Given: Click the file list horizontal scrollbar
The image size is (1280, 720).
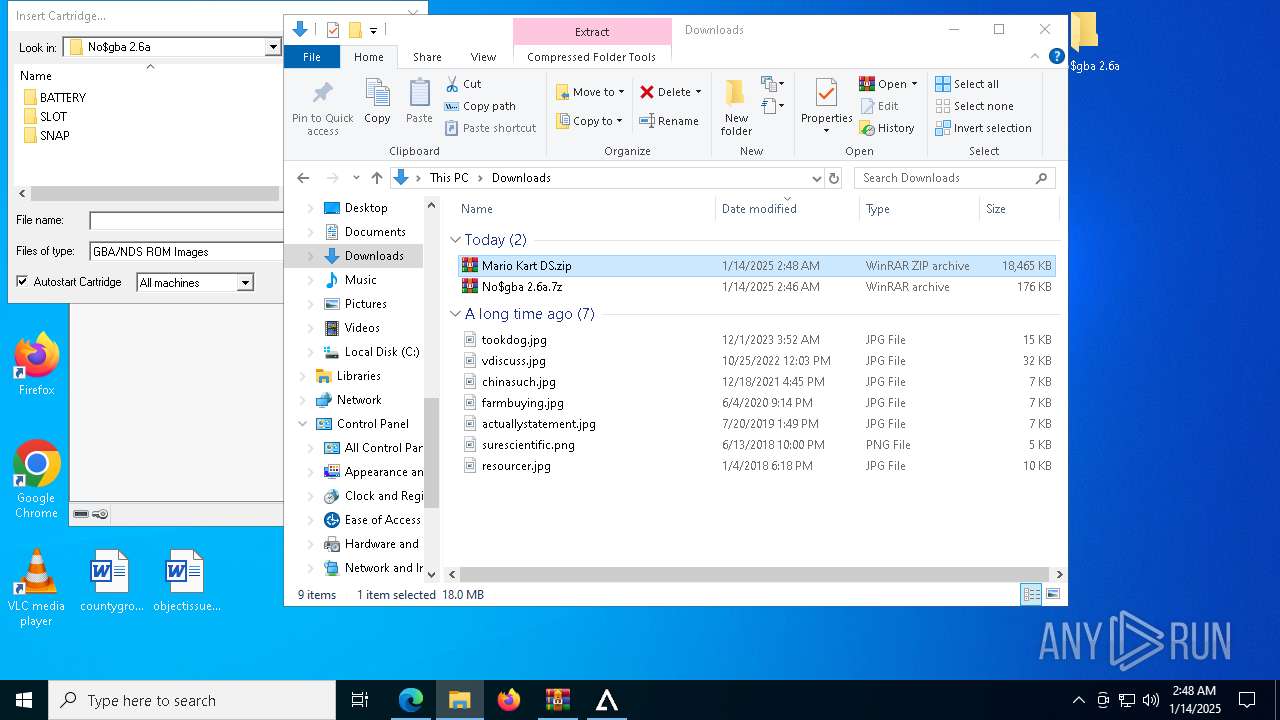Looking at the screenshot, I should coord(756,575).
